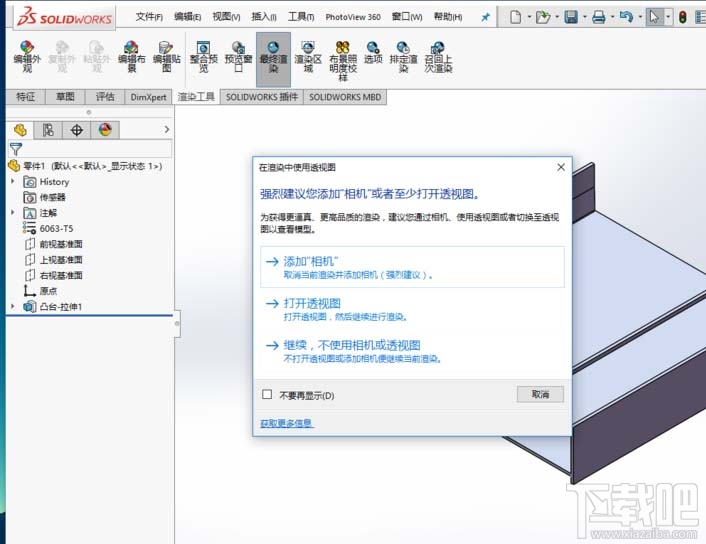The height and width of the screenshot is (544, 706).
Task: Open PhotoView 选项 options
Action: [373, 53]
